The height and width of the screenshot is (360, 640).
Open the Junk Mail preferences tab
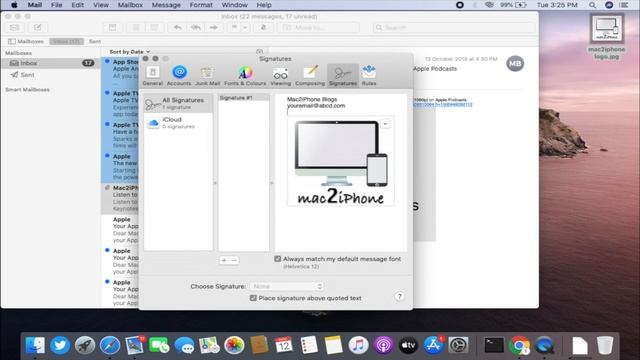click(x=207, y=76)
